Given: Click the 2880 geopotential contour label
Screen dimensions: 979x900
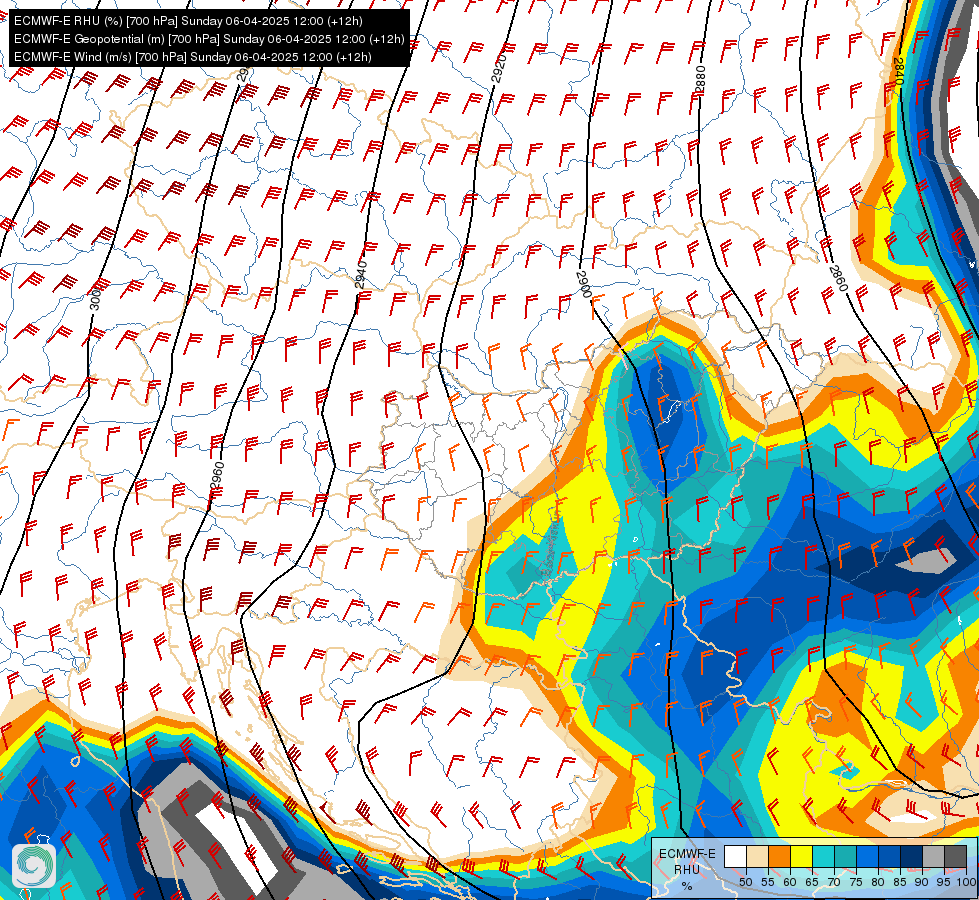Looking at the screenshot, I should pyautogui.click(x=700, y=79).
